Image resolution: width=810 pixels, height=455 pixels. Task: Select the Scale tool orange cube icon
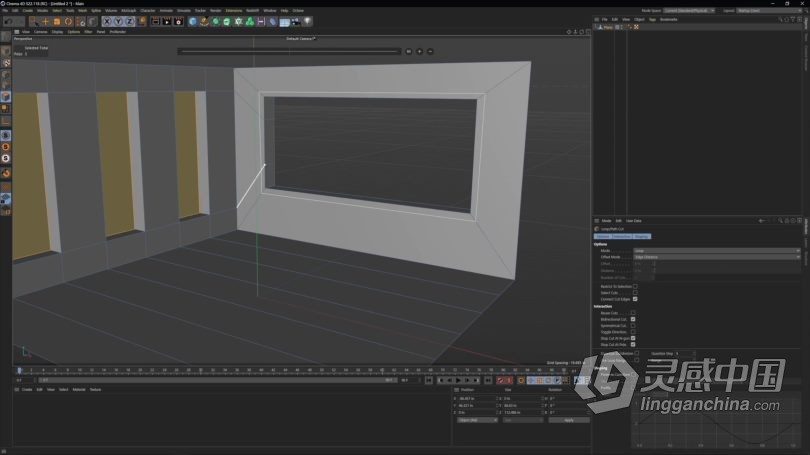point(57,22)
